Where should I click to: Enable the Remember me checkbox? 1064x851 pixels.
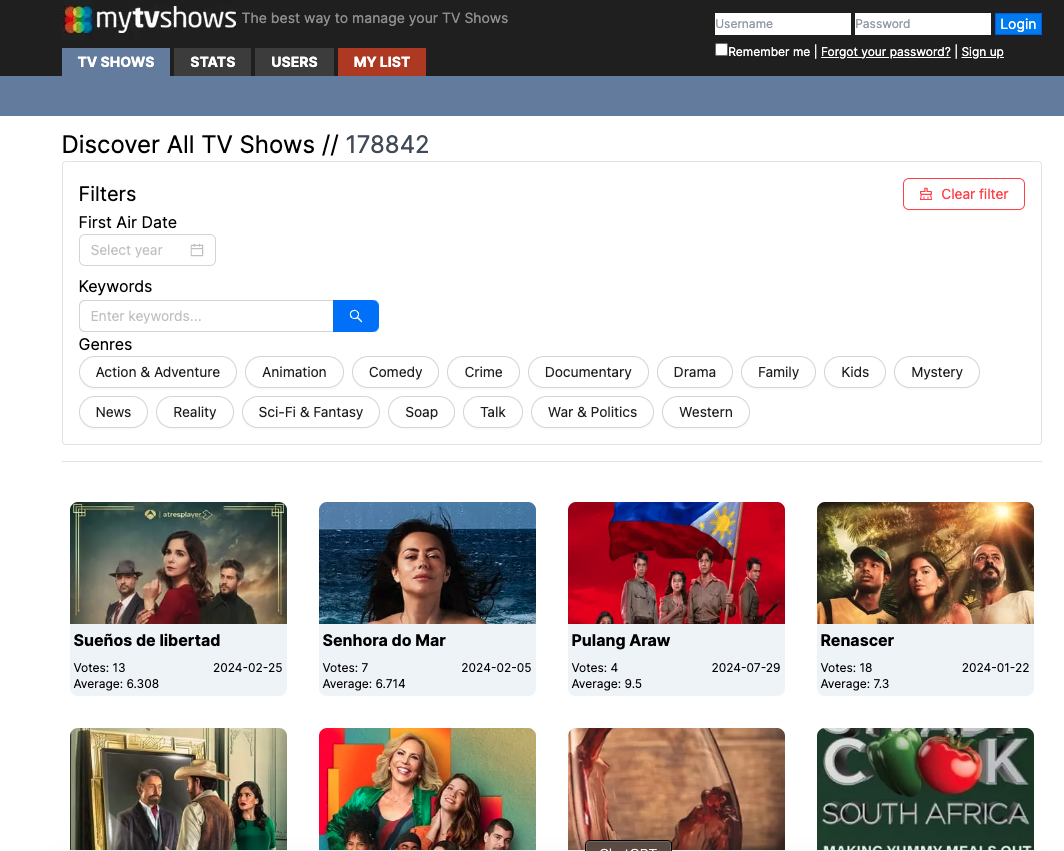click(721, 49)
